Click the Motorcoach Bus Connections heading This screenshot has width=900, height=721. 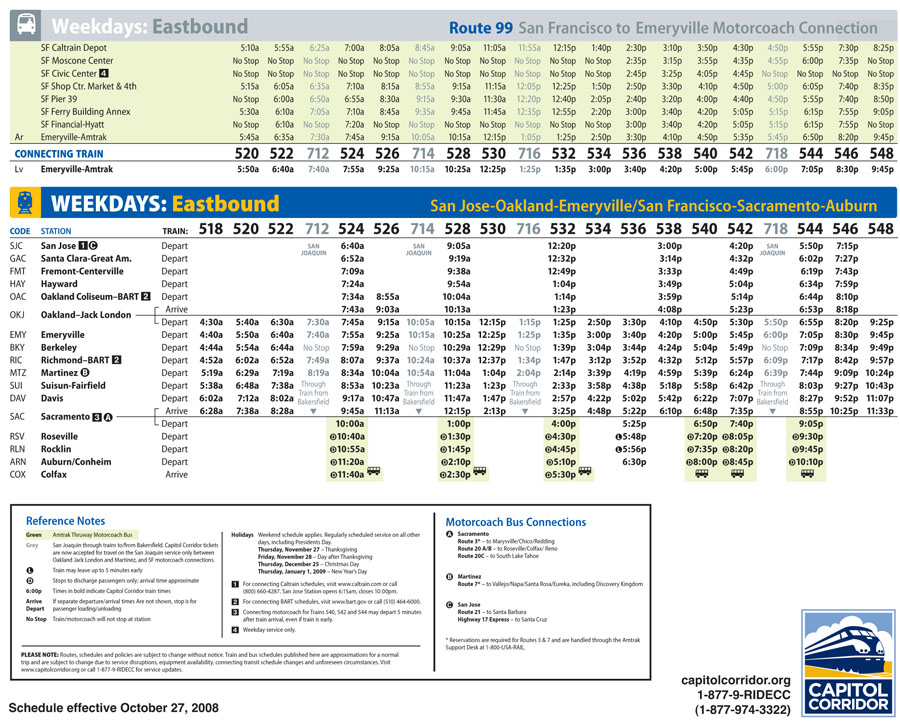516,522
